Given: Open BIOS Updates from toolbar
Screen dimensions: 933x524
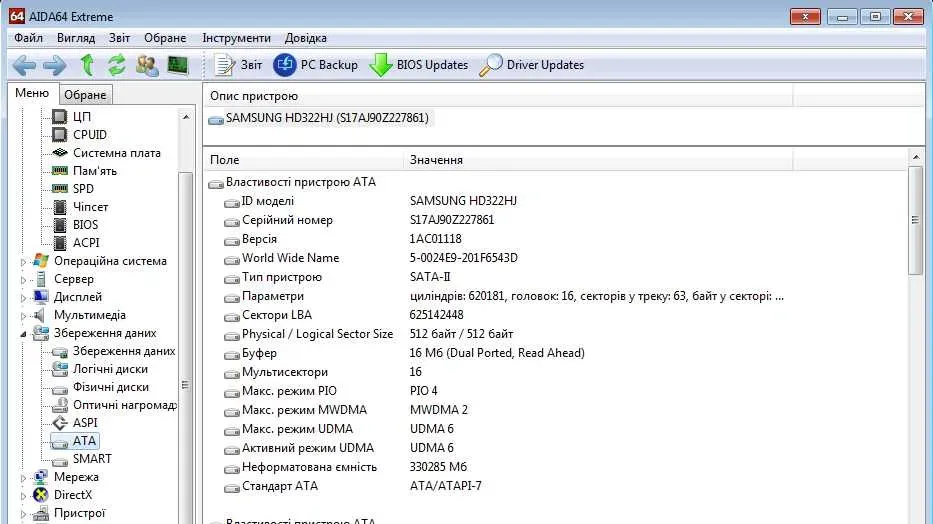Looking at the screenshot, I should tap(419, 65).
